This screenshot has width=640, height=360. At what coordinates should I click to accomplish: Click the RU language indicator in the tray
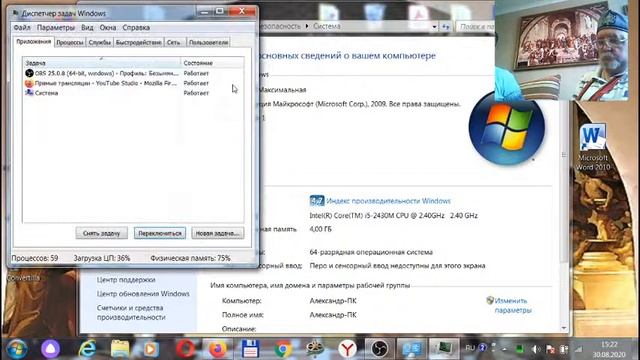[x=470, y=348]
